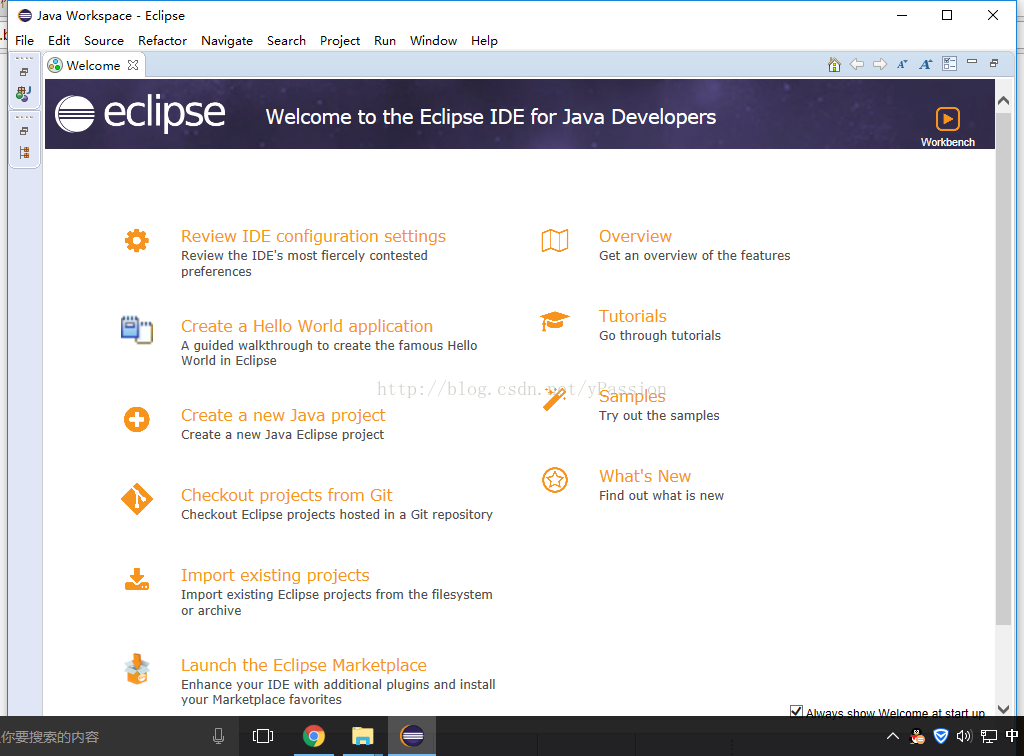The width and height of the screenshot is (1024, 756).
Task: Click the Marketplace box icon
Action: coord(136,669)
